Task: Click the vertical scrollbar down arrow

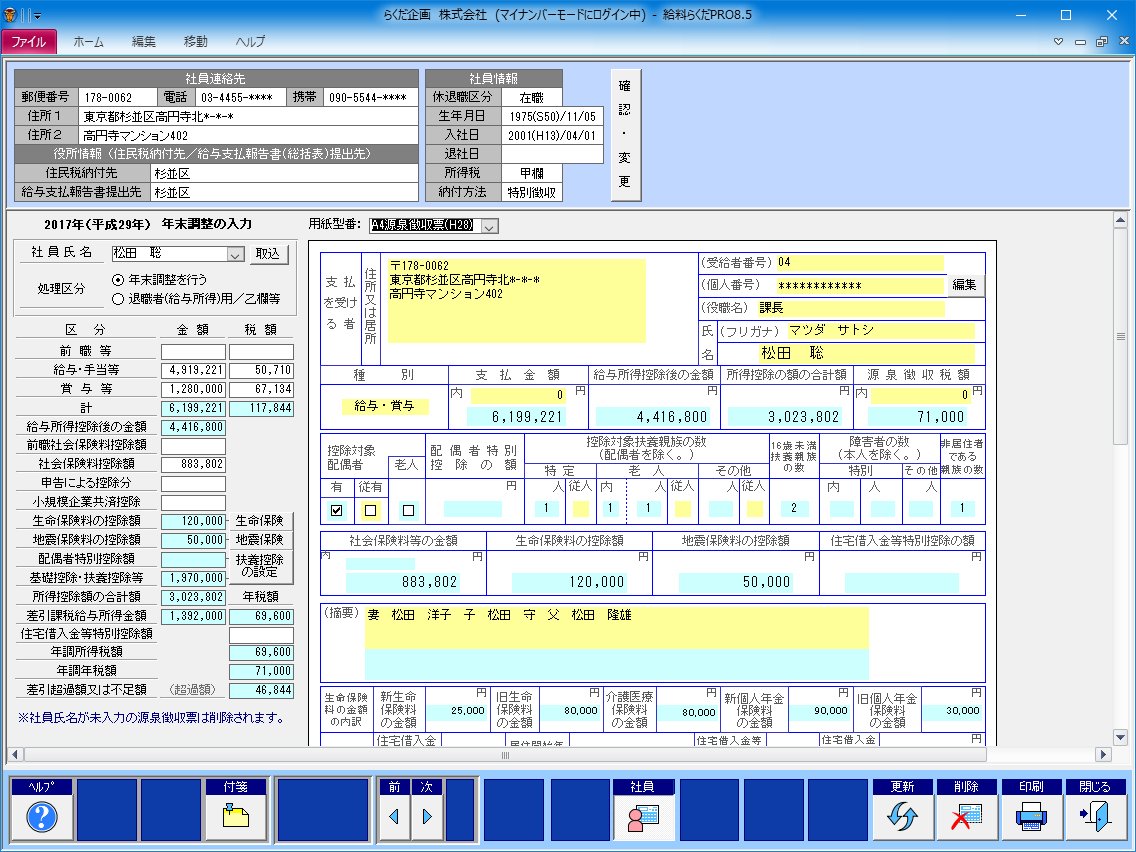Action: click(1120, 738)
